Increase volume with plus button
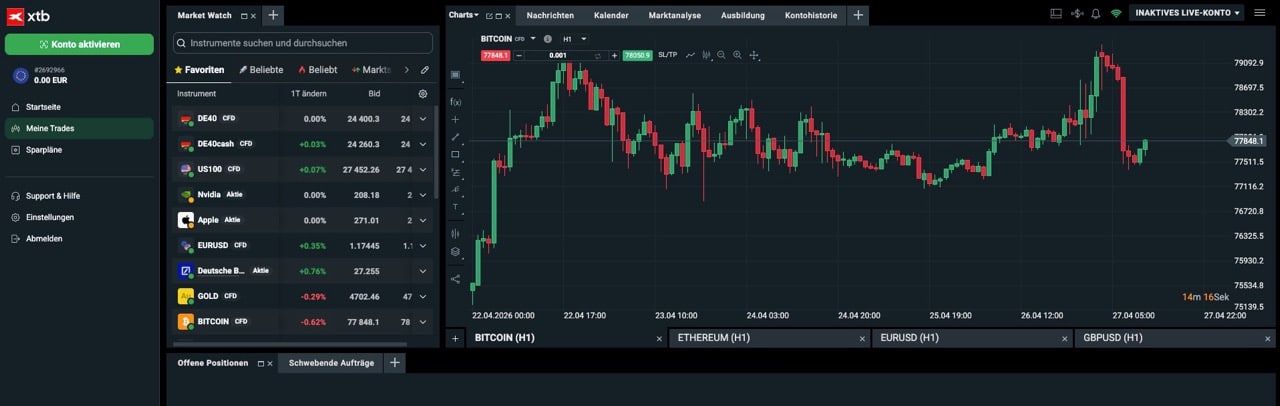The height and width of the screenshot is (406, 1280). (x=614, y=55)
